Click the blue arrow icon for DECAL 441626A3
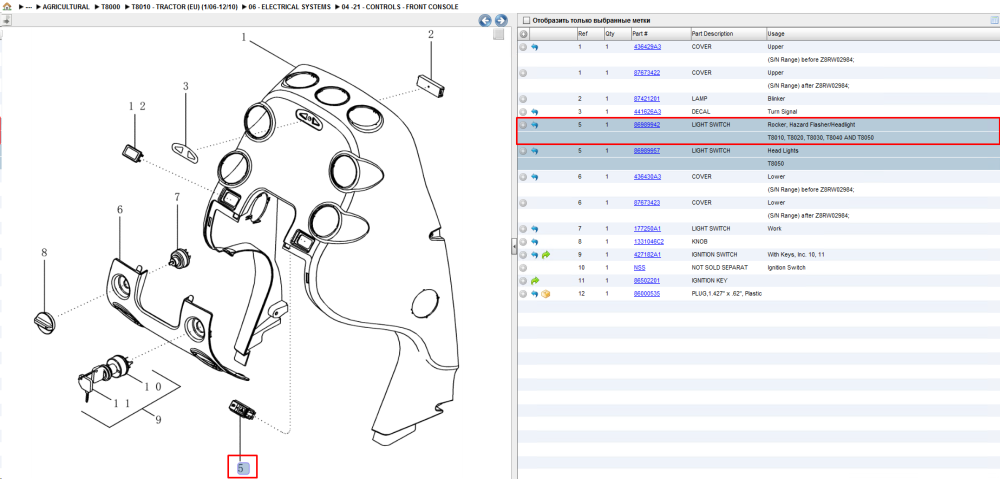 pyautogui.click(x=534, y=112)
